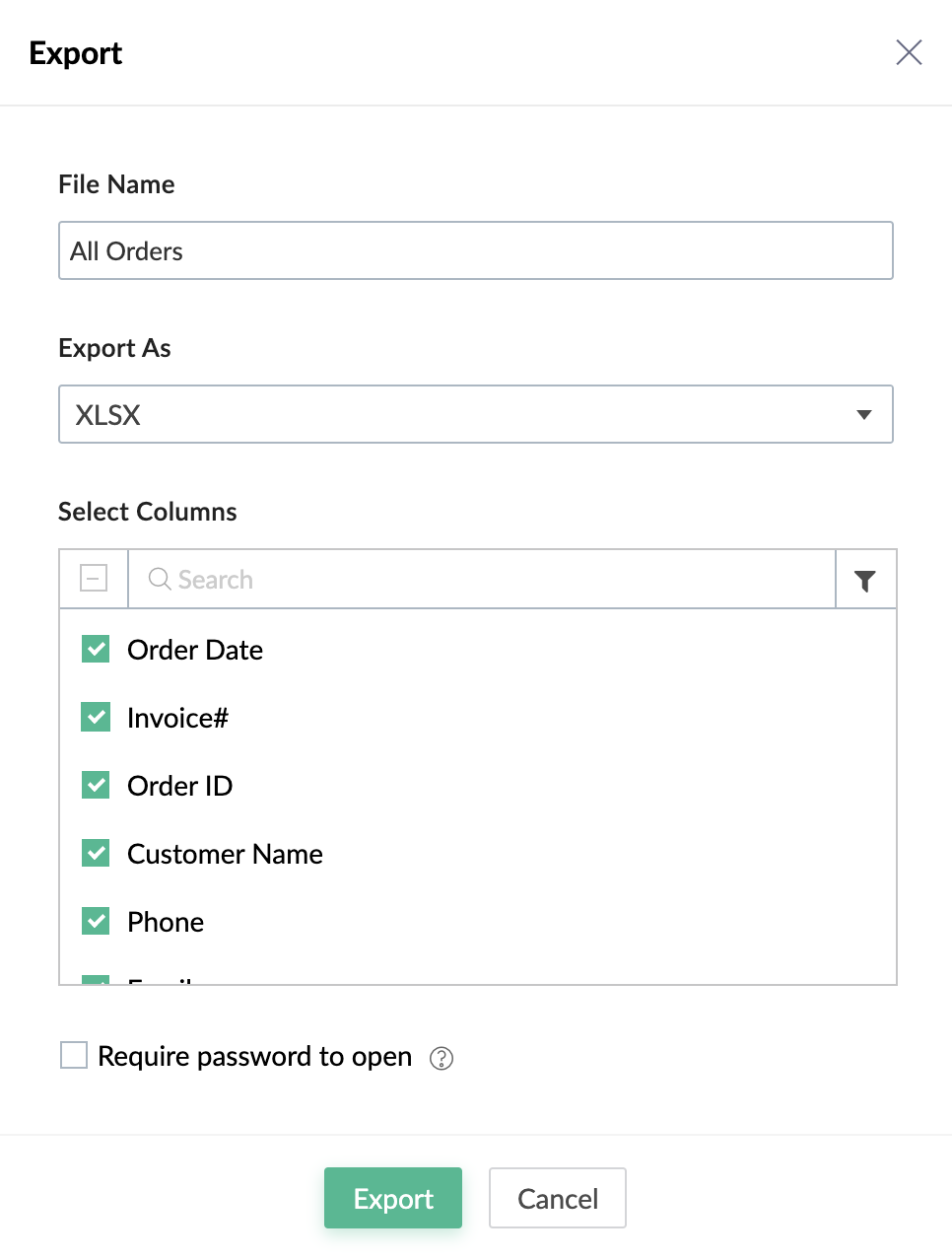Image resolution: width=952 pixels, height=1260 pixels.
Task: Uncheck the Invoice# column checkbox
Action: [96, 718]
